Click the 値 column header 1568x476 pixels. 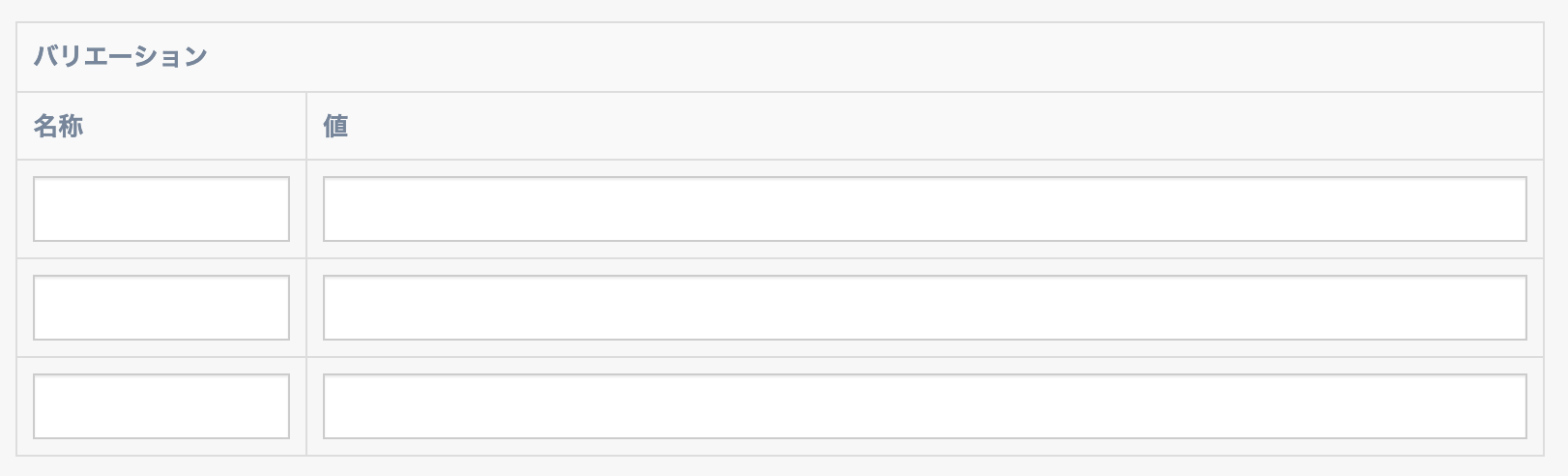coord(335,127)
